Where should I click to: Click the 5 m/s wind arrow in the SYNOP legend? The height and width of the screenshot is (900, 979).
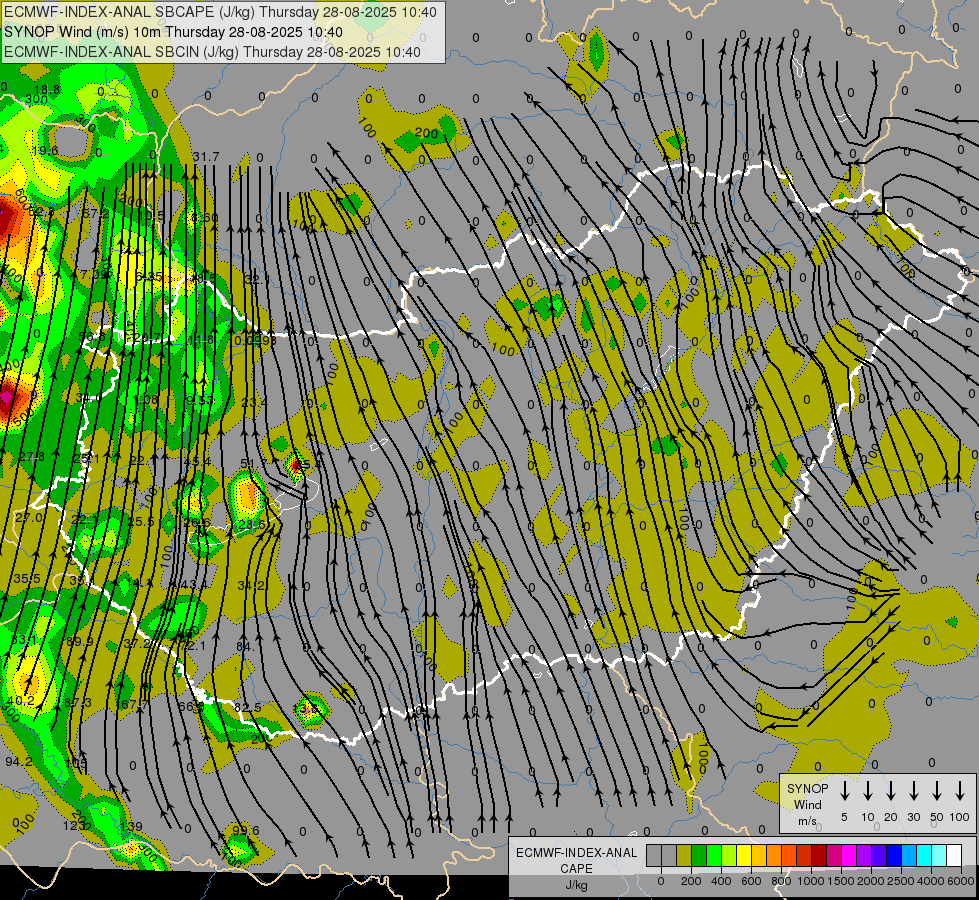[844, 790]
